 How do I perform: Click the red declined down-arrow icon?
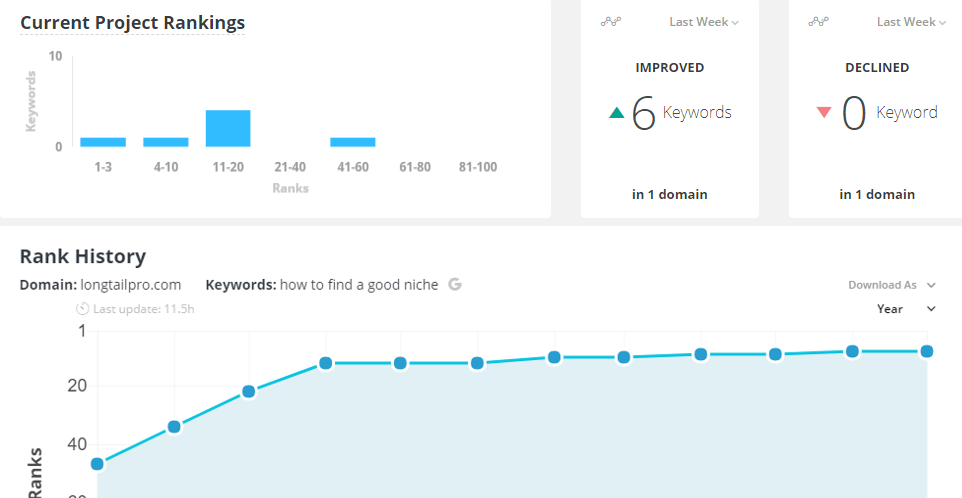click(x=824, y=113)
